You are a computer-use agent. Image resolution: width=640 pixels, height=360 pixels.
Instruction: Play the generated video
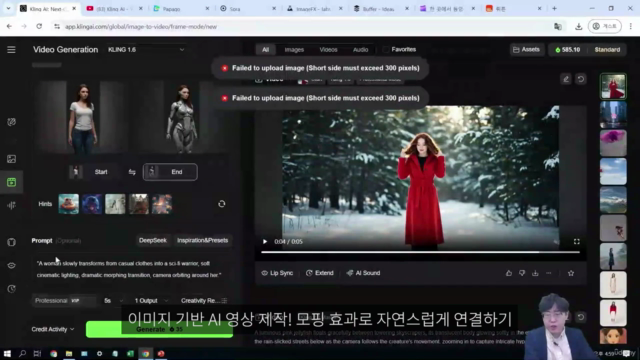point(265,242)
